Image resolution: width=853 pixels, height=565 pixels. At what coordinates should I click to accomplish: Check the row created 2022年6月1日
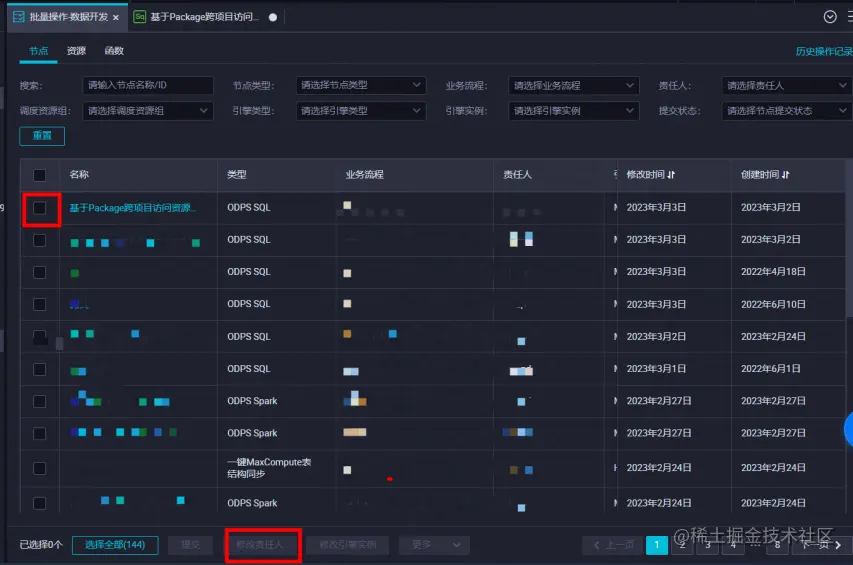pyautogui.click(x=39, y=369)
